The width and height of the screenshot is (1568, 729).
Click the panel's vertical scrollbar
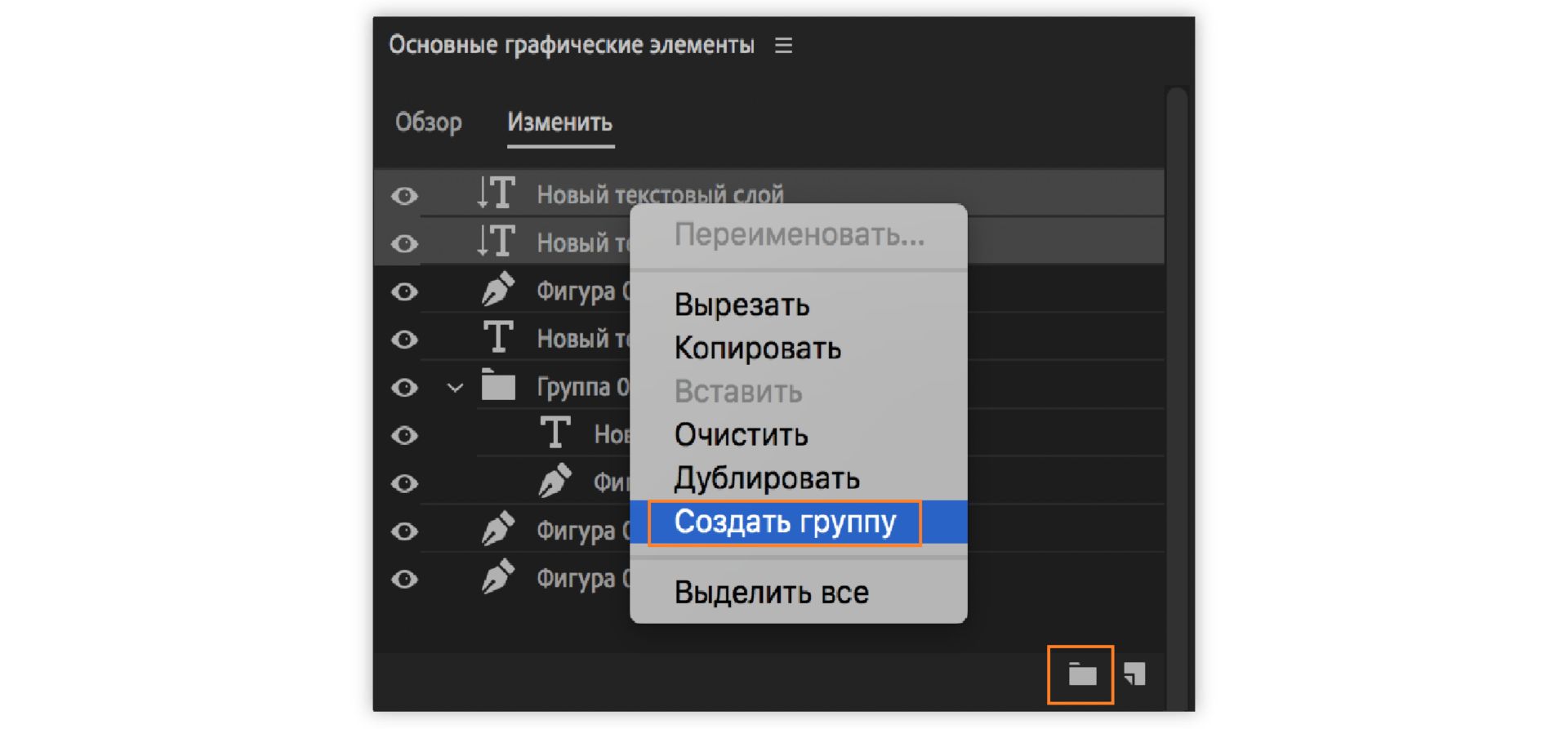pos(1177,398)
